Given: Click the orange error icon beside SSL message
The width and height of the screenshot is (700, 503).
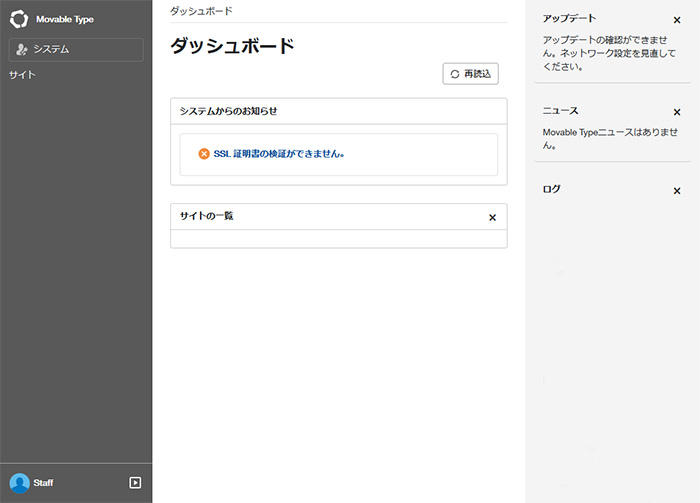Looking at the screenshot, I should 204,154.
